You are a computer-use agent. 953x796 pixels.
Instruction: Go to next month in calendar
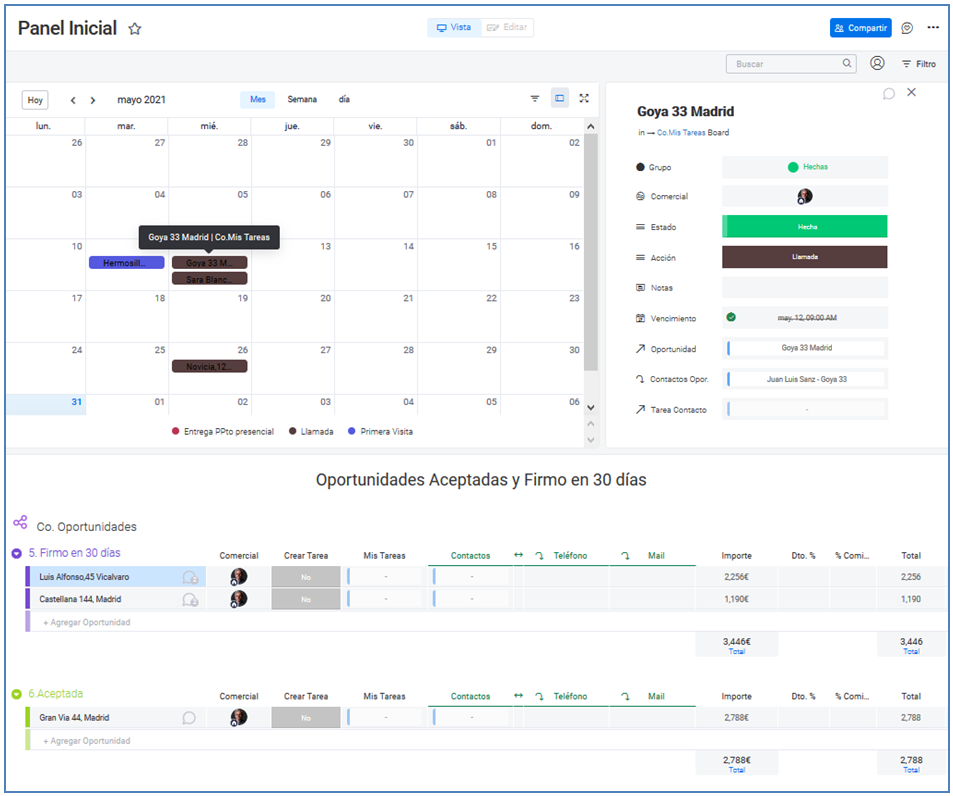coord(93,100)
